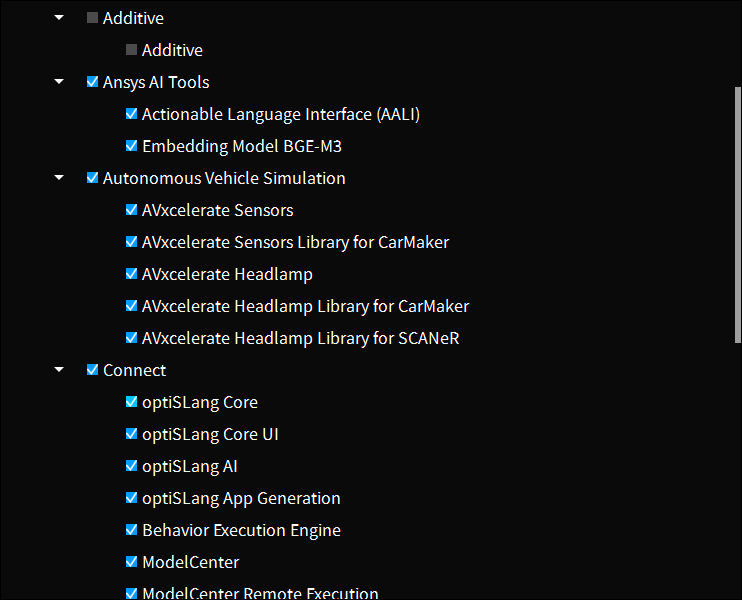Collapse the Ansys AI Tools section
742x600 pixels.
pos(60,82)
